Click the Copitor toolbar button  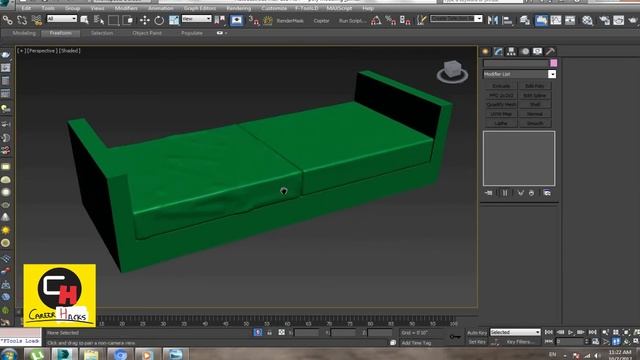click(321, 20)
